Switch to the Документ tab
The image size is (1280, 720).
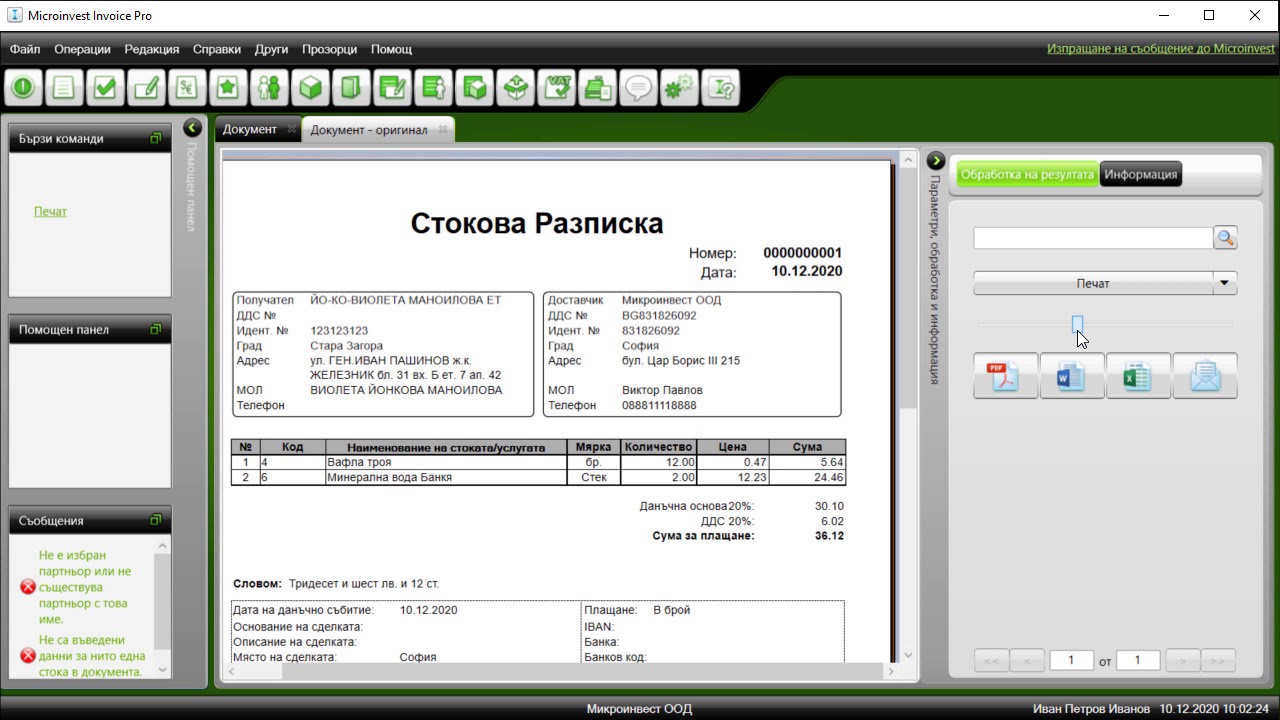point(249,129)
